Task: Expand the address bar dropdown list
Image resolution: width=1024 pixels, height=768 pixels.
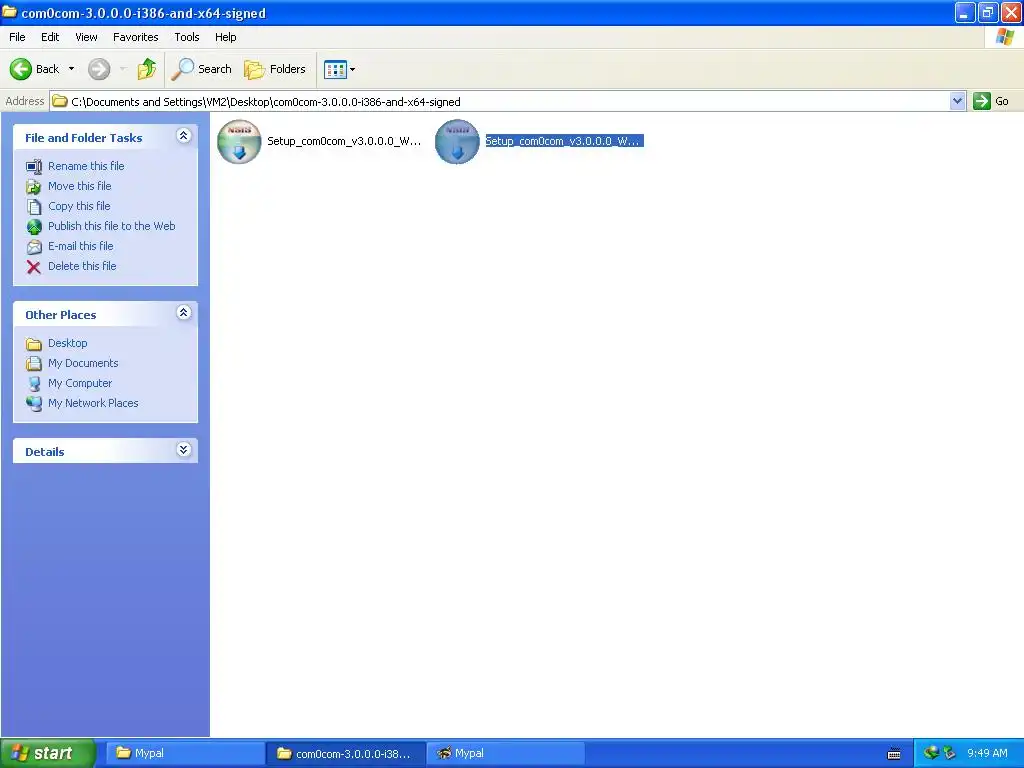Action: [957, 101]
